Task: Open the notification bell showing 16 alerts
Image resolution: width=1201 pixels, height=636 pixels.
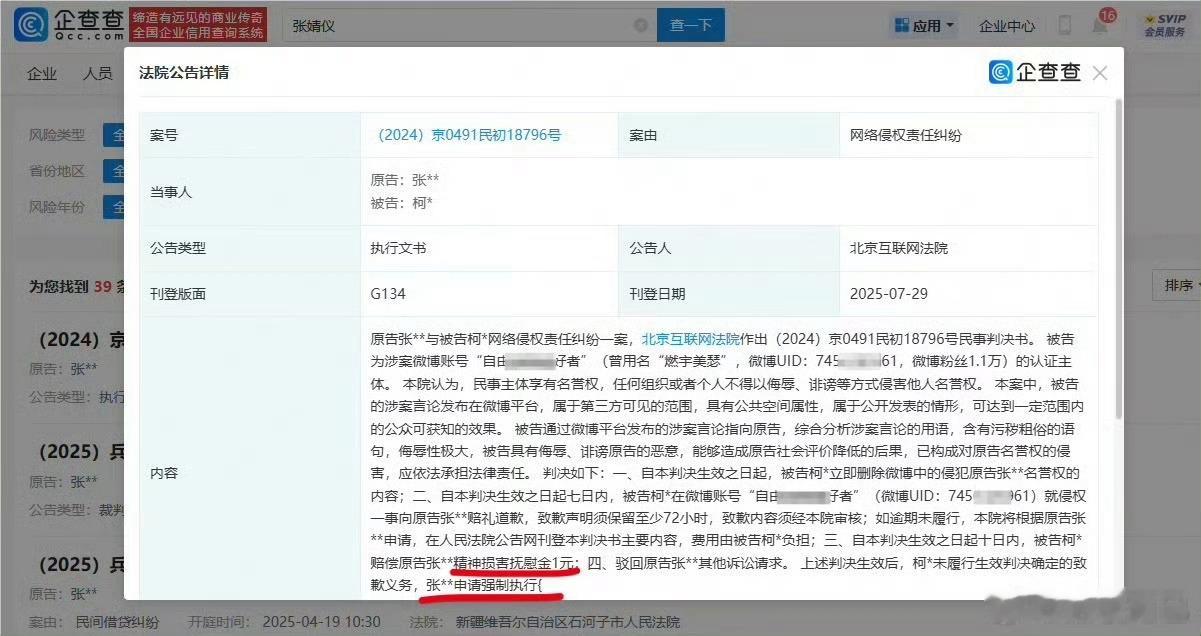Action: point(1099,25)
